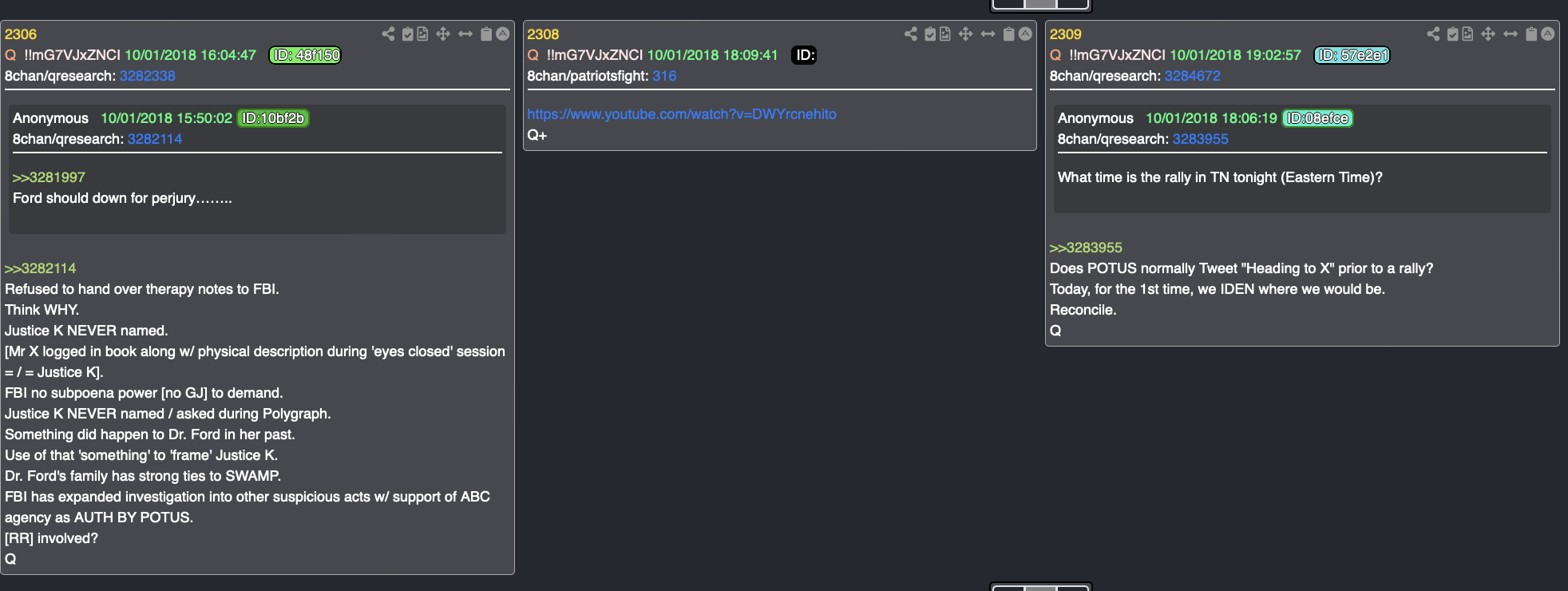Click tripcode !!mG7VJxZNCI on post 2308
Image resolution: width=1568 pixels, height=591 pixels.
point(595,55)
